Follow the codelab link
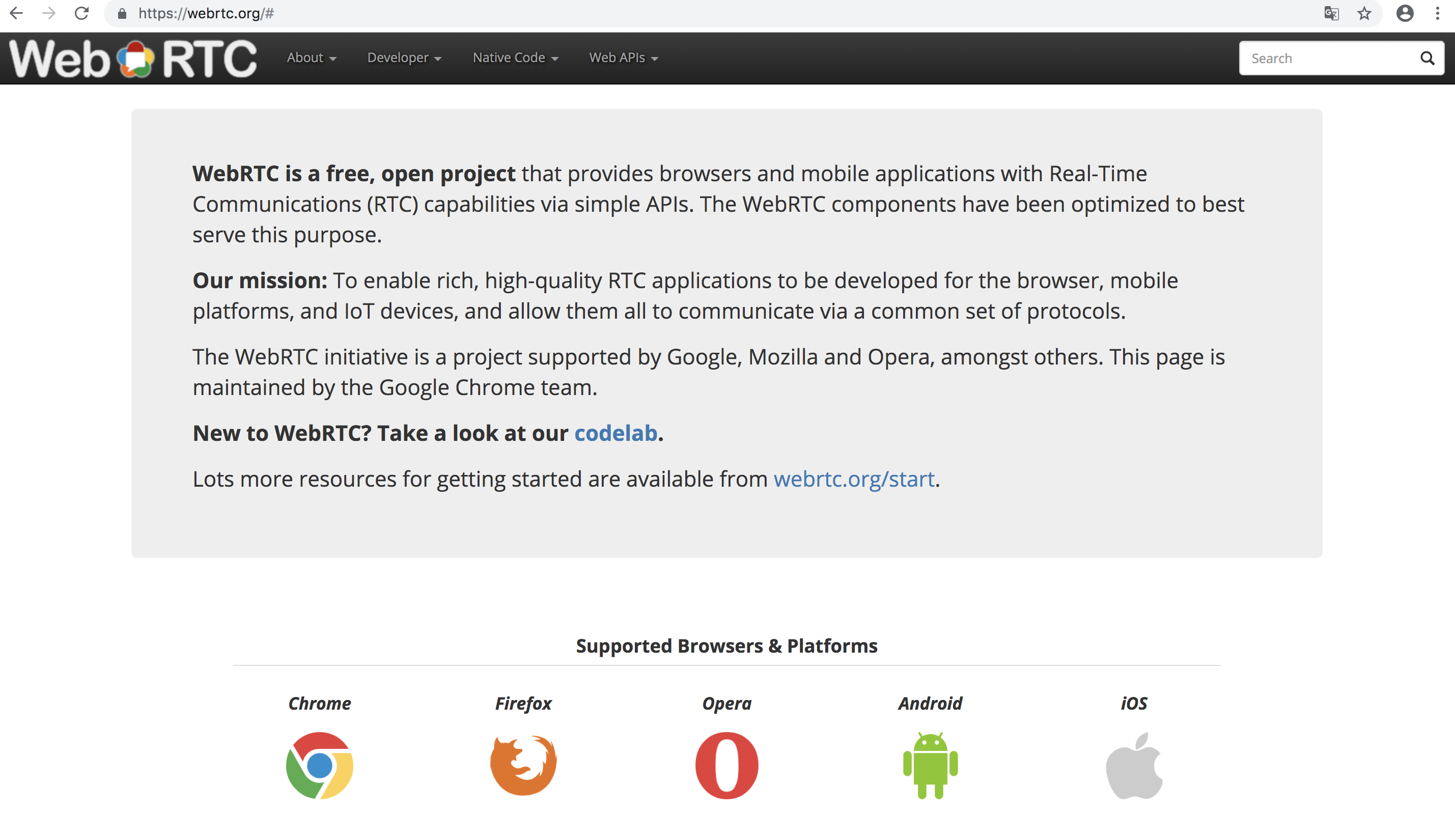 point(615,433)
